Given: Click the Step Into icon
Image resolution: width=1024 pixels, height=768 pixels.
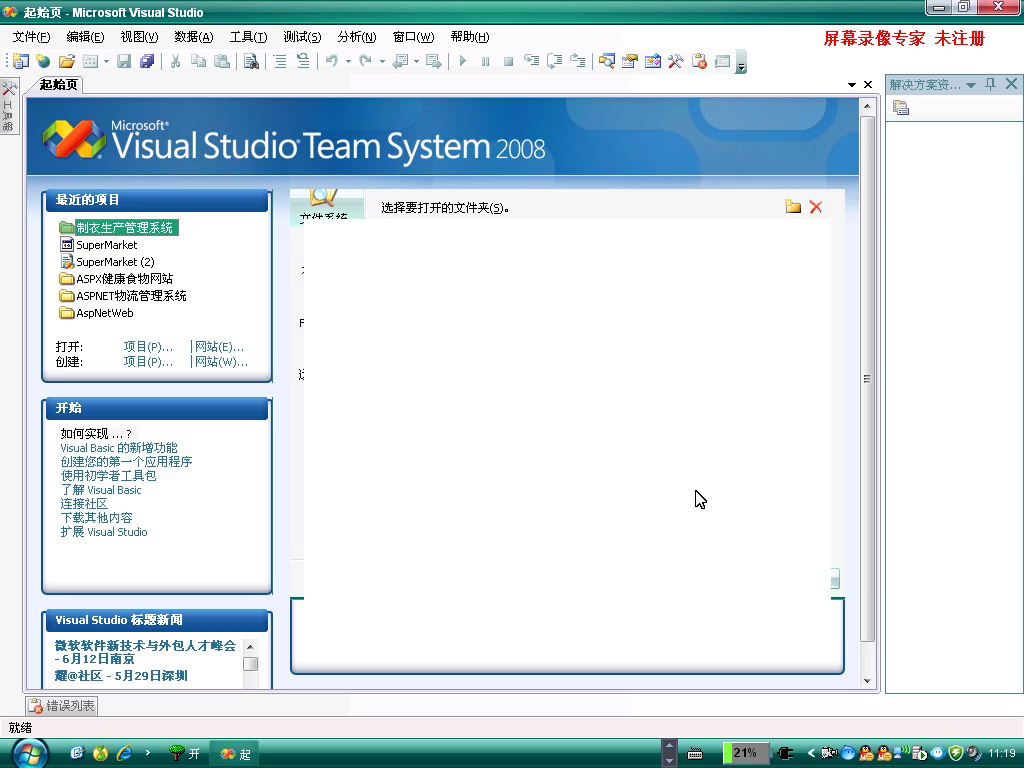Looking at the screenshot, I should (532, 61).
